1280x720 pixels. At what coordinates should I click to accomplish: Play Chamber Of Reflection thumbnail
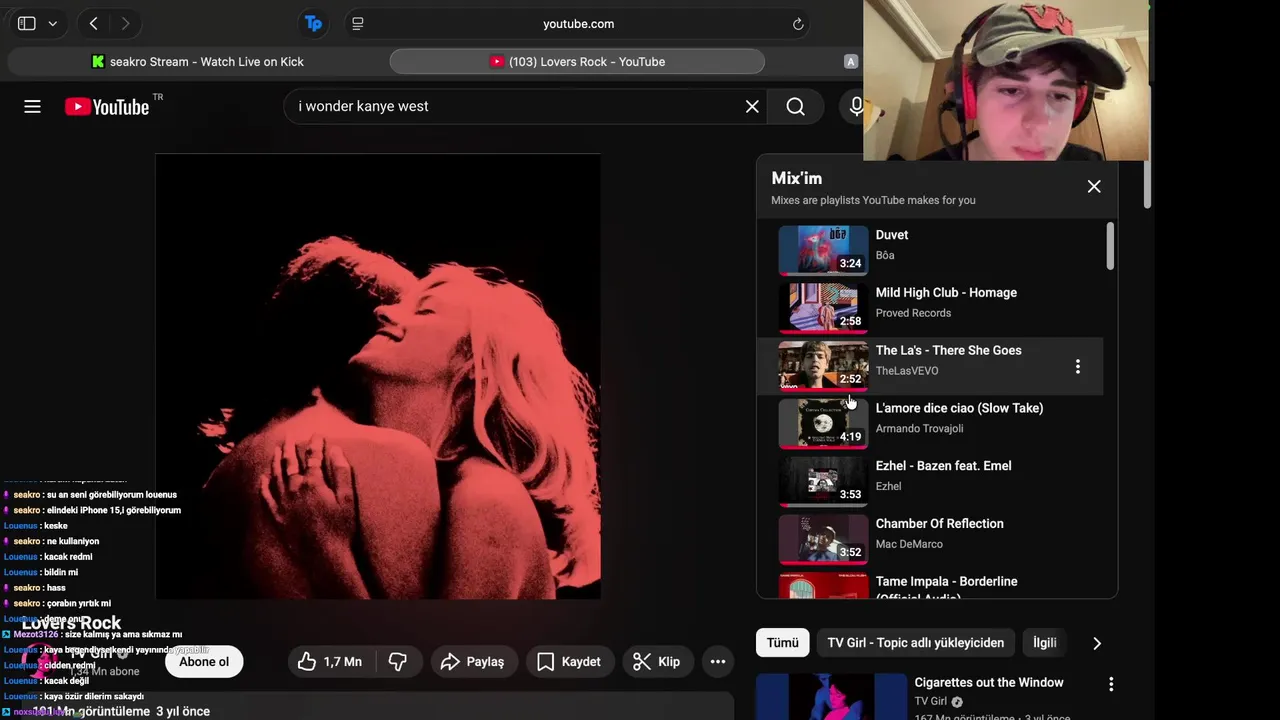(x=823, y=538)
